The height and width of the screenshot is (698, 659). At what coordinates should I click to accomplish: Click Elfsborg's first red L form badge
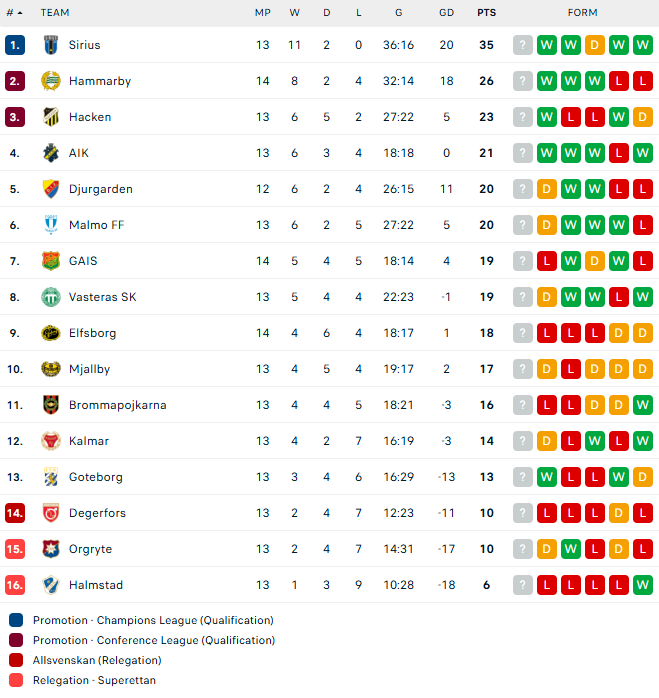tap(547, 333)
